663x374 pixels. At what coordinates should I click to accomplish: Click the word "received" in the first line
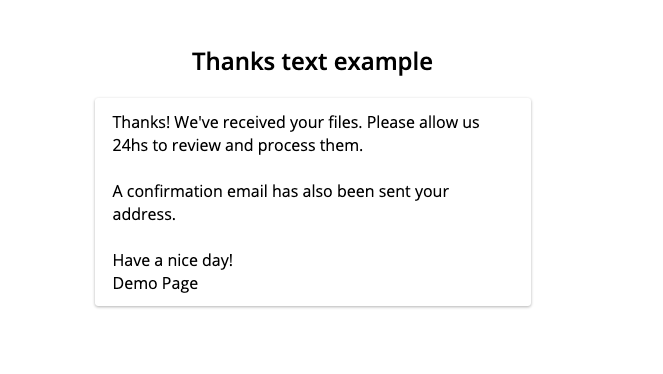254,122
